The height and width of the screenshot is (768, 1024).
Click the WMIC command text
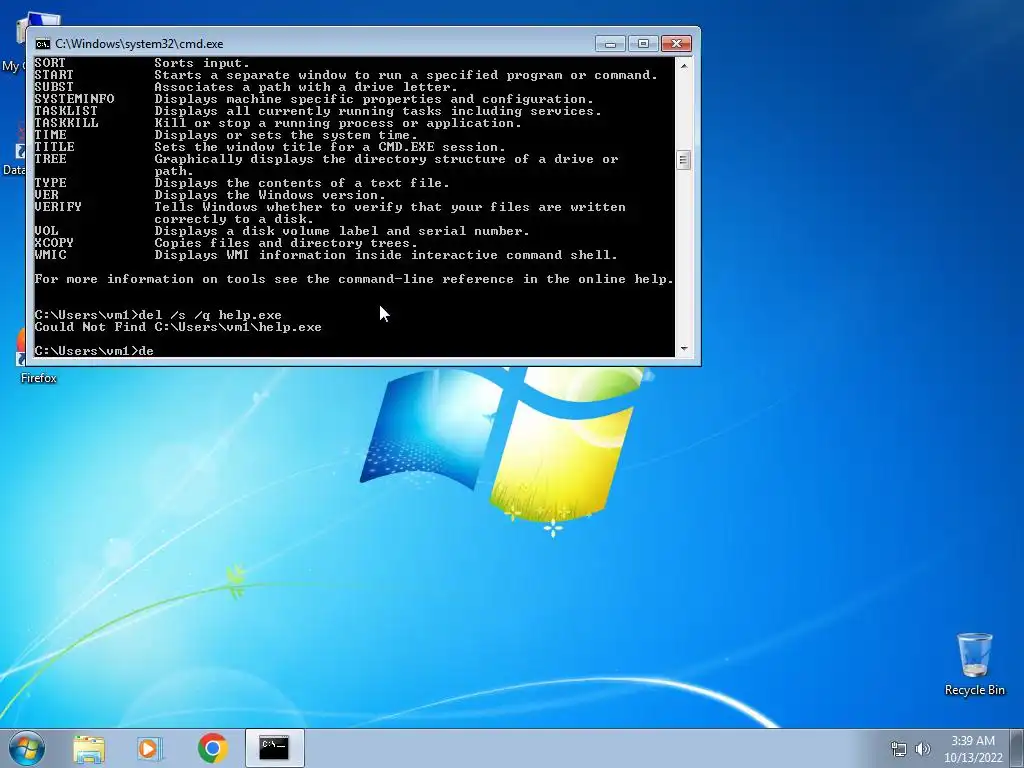tap(50, 255)
